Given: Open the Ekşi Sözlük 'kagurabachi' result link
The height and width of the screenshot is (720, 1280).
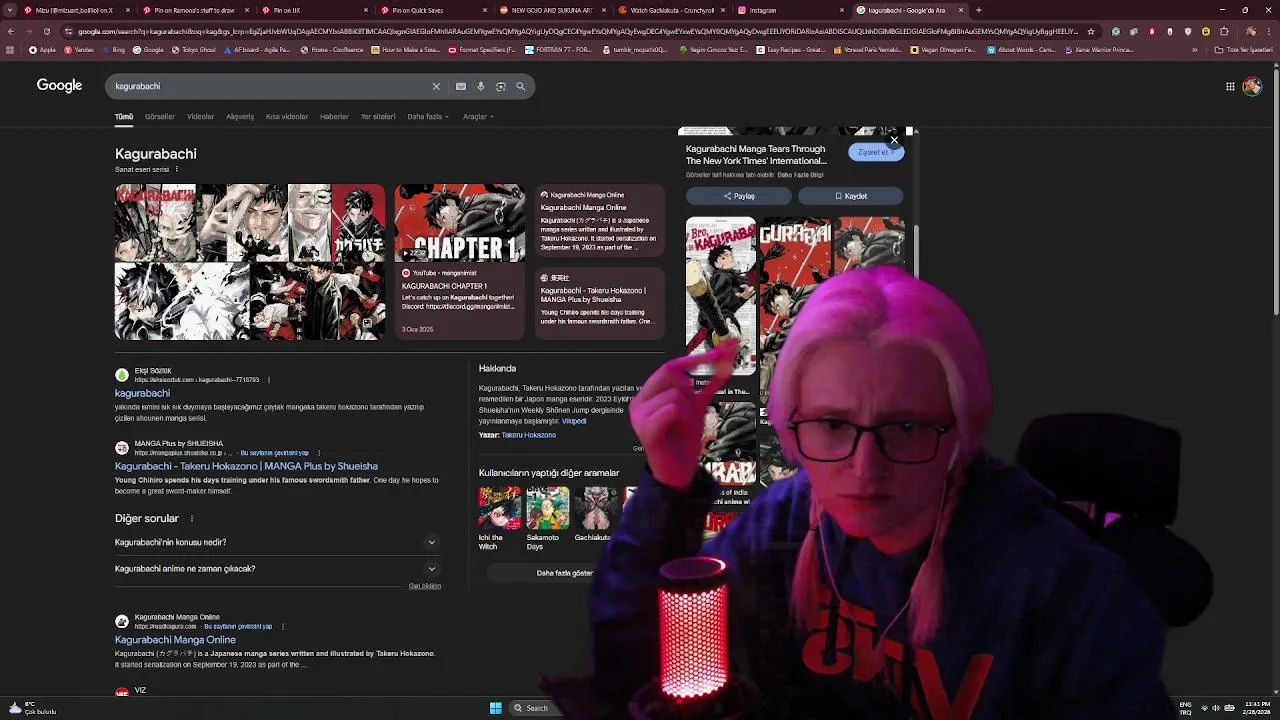Looking at the screenshot, I should pyautogui.click(x=142, y=393).
